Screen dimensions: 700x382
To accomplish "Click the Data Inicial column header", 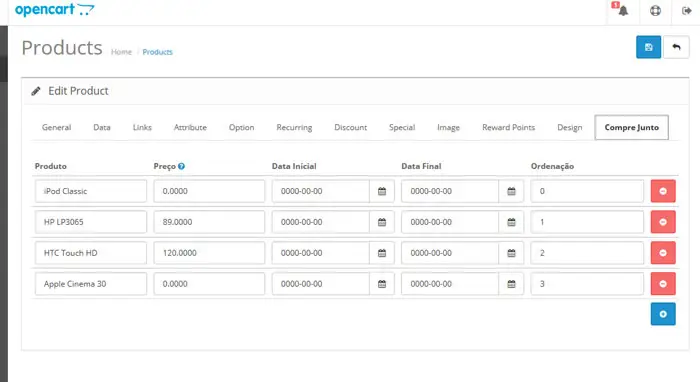I will (294, 166).
